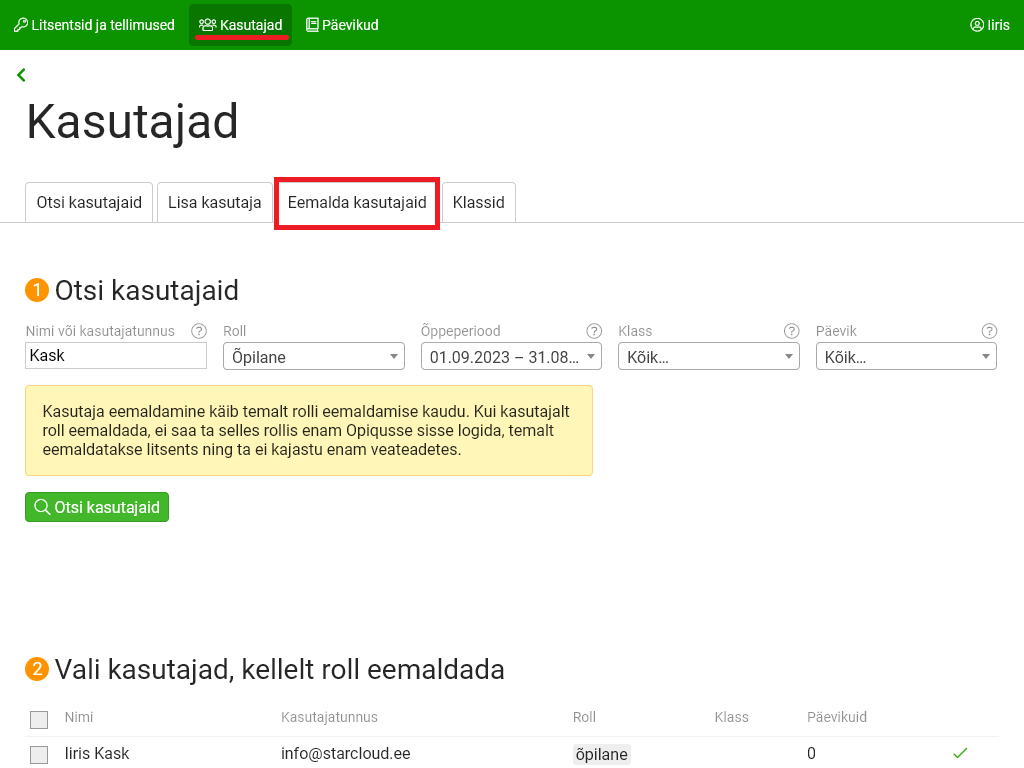Toggle the select-all checkbox in table header
The height and width of the screenshot is (768, 1024).
(x=39, y=719)
